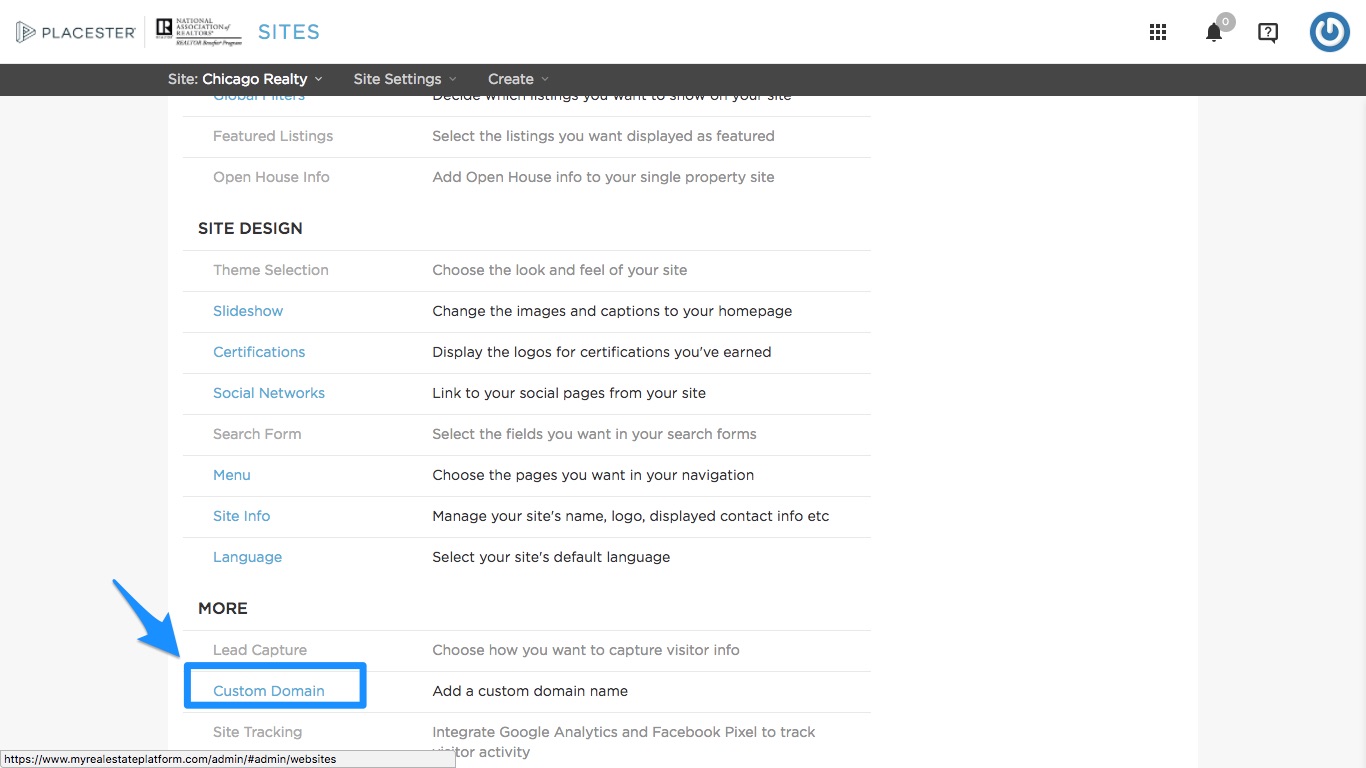Image resolution: width=1366 pixels, height=768 pixels.
Task: Open the Custom Domain link
Action: point(269,691)
